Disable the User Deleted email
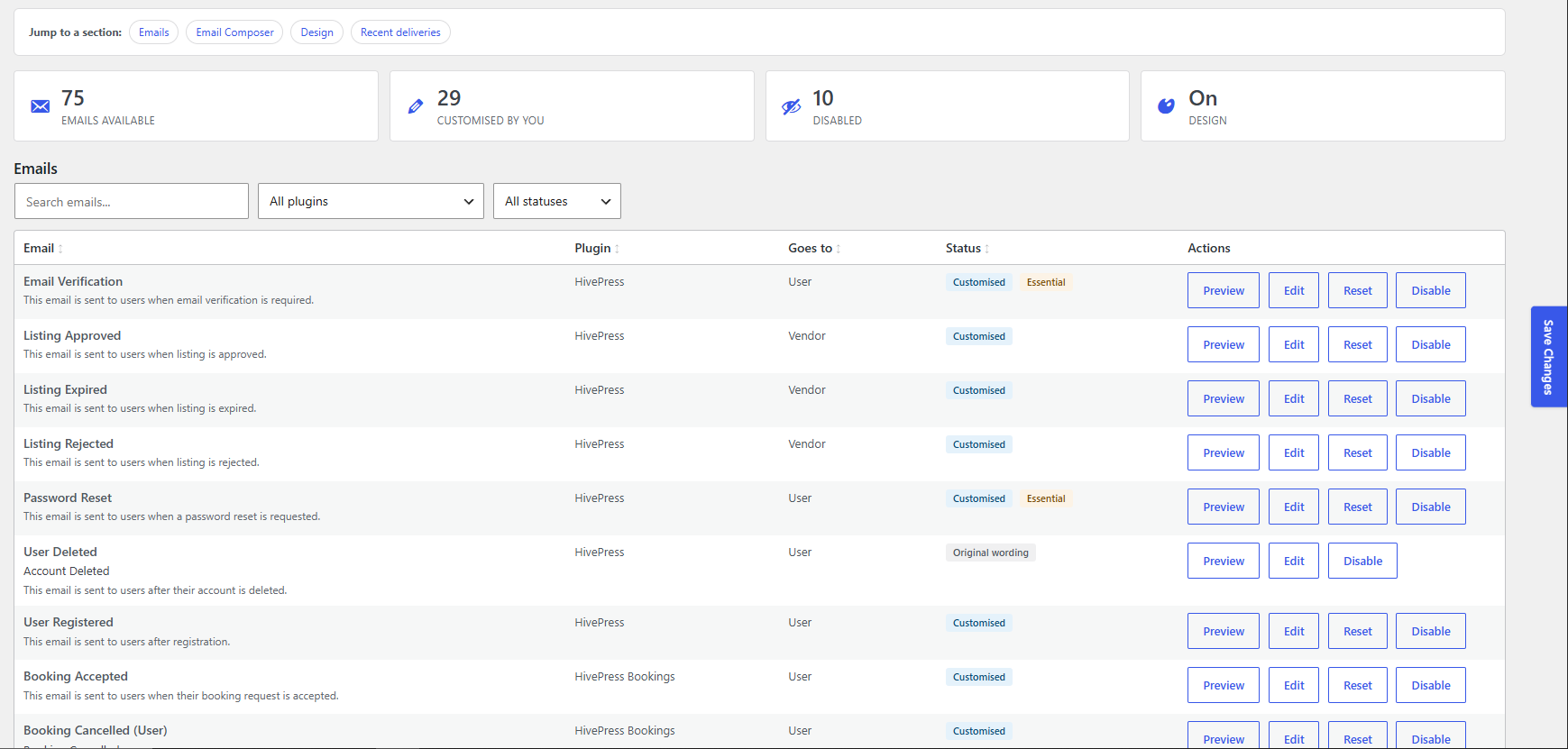1568x749 pixels. tap(1362, 561)
